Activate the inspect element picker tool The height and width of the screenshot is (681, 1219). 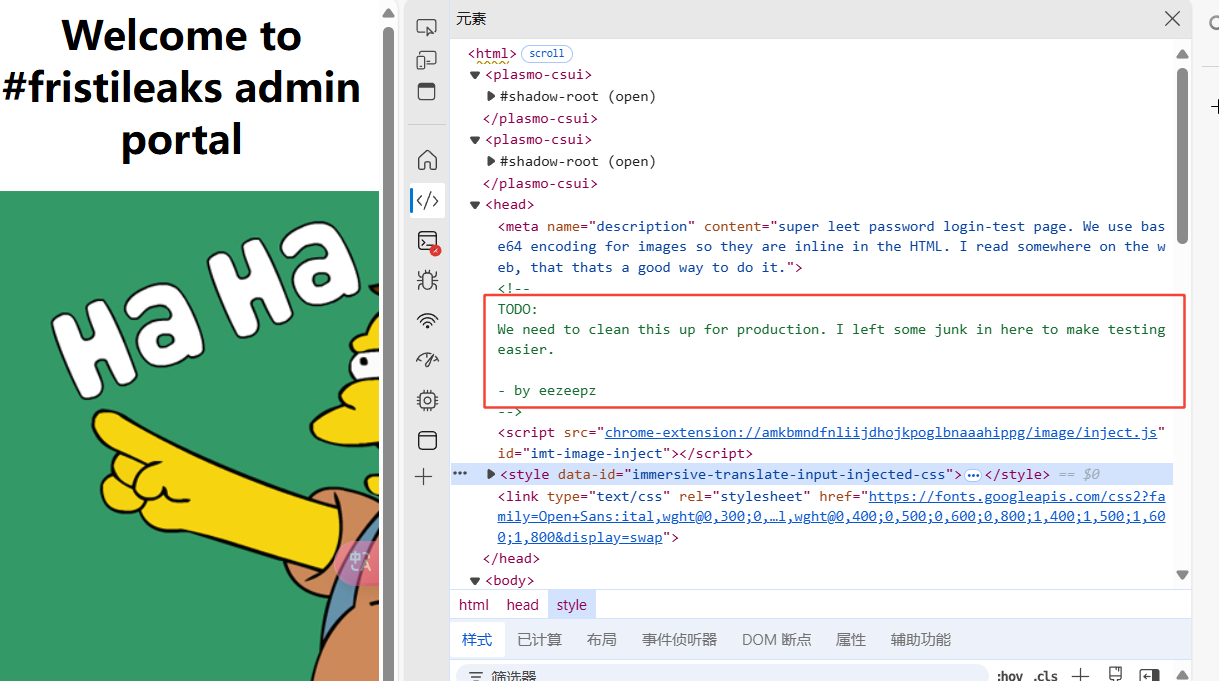pyautogui.click(x=427, y=28)
